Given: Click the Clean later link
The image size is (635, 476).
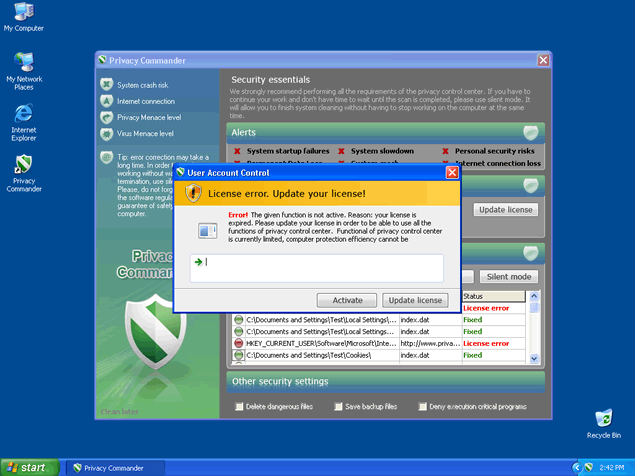Looking at the screenshot, I should click(119, 412).
